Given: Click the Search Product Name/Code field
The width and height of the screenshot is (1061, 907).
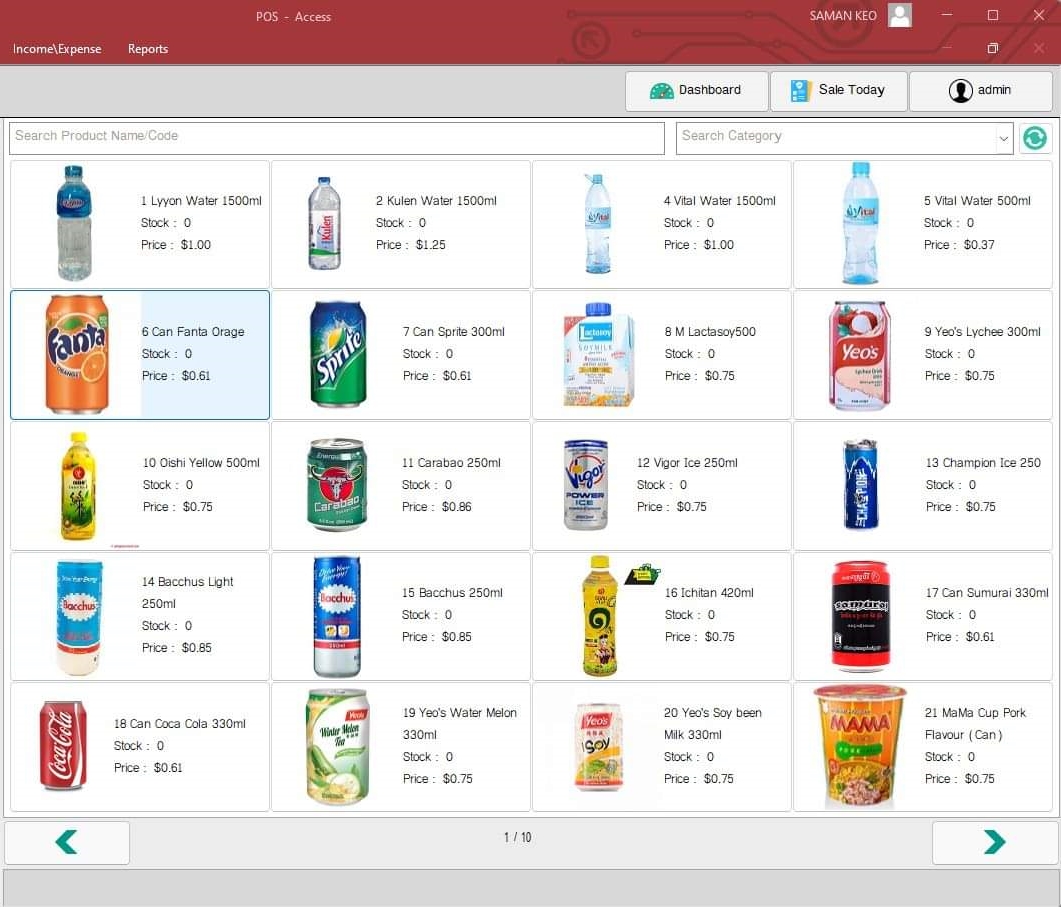Looking at the screenshot, I should (x=337, y=137).
